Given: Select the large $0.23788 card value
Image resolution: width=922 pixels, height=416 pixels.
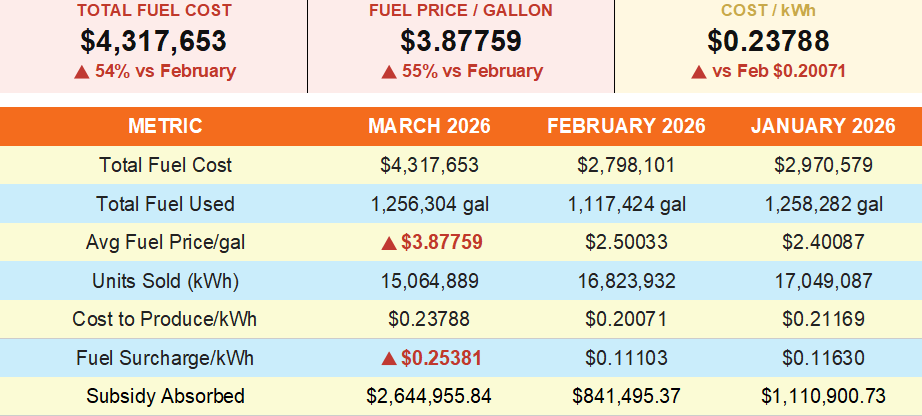Looking at the screenshot, I should (768, 41).
